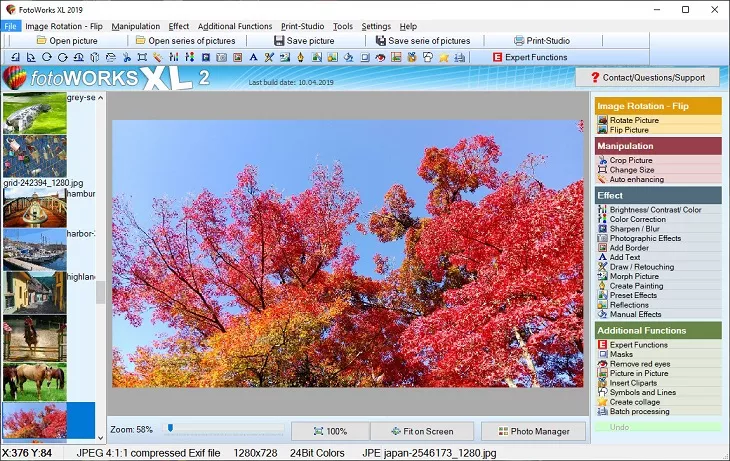
Task: Click the Contact/Questions/Support button
Action: [x=648, y=78]
